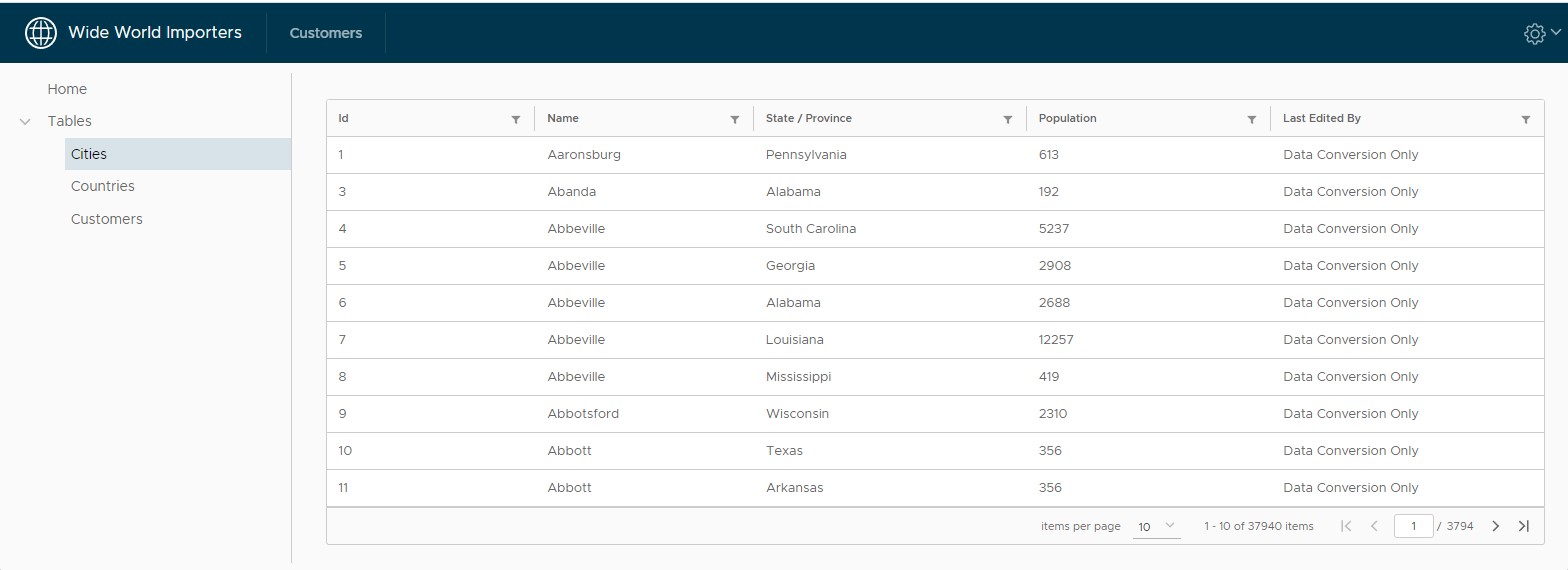Open the State / Province filter icon
This screenshot has width=1568, height=570.
pos(1008,119)
